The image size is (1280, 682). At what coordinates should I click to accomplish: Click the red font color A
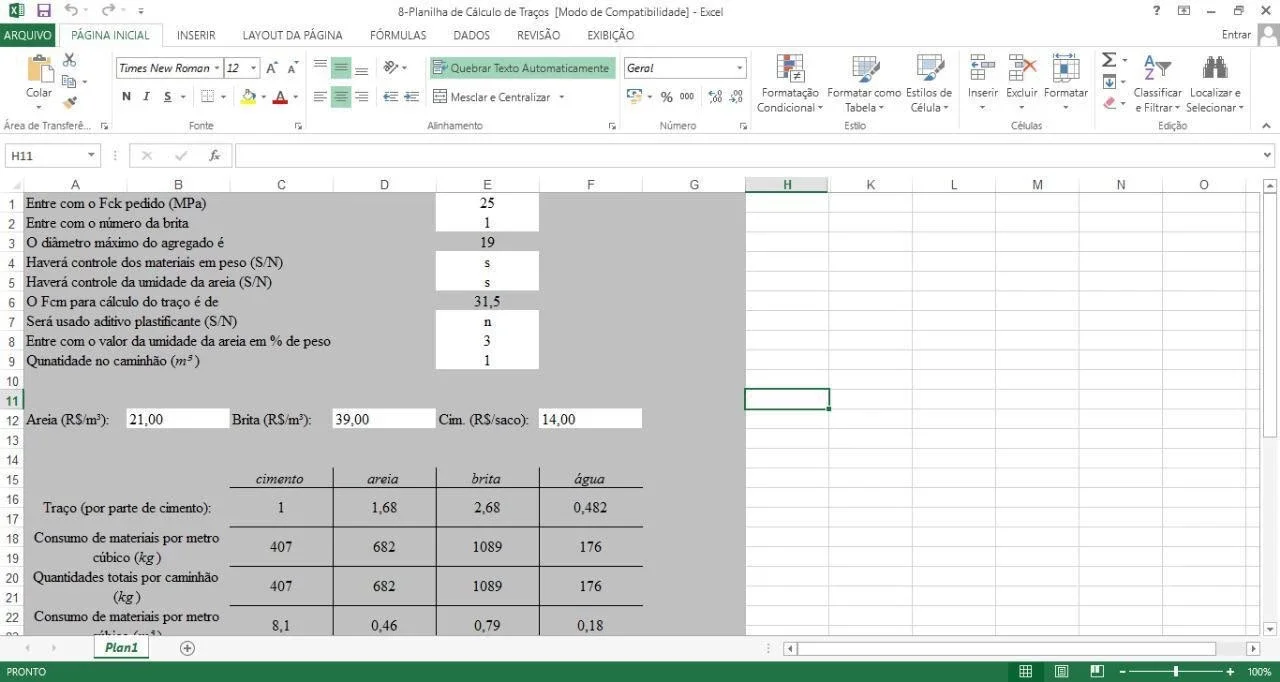(x=280, y=97)
